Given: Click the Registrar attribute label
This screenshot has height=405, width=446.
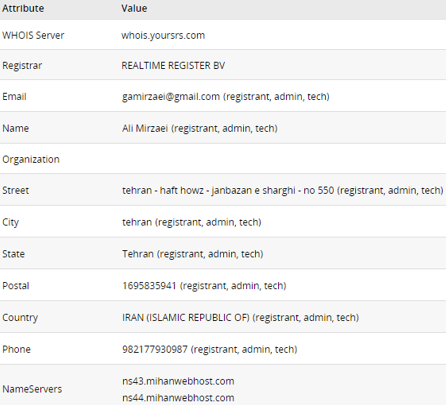Looking at the screenshot, I should coord(22,66).
